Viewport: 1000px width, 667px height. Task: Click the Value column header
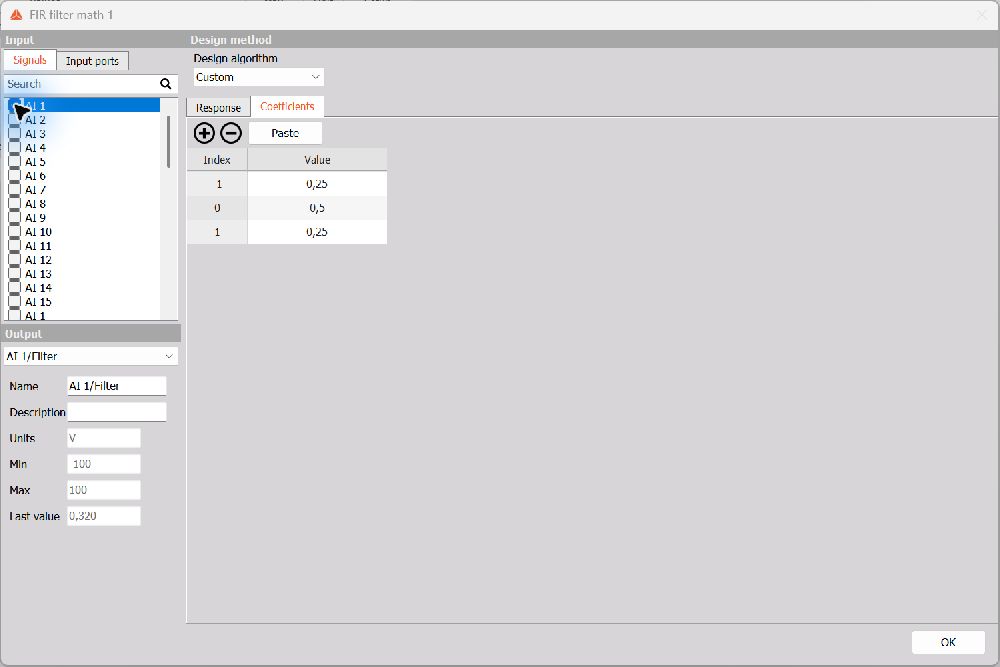(x=317, y=159)
